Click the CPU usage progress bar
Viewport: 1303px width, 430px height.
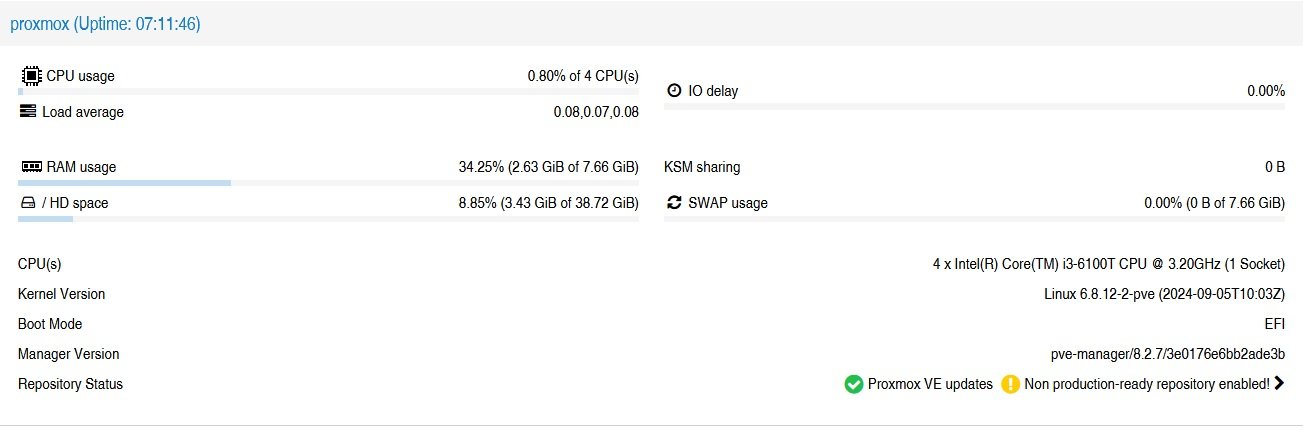click(x=328, y=91)
